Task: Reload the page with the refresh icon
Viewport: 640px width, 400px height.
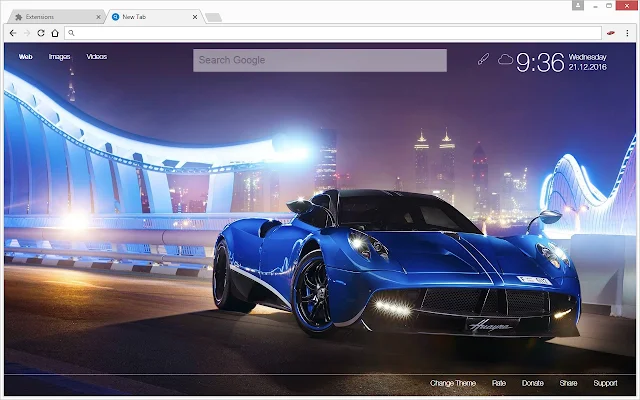Action: (x=41, y=33)
